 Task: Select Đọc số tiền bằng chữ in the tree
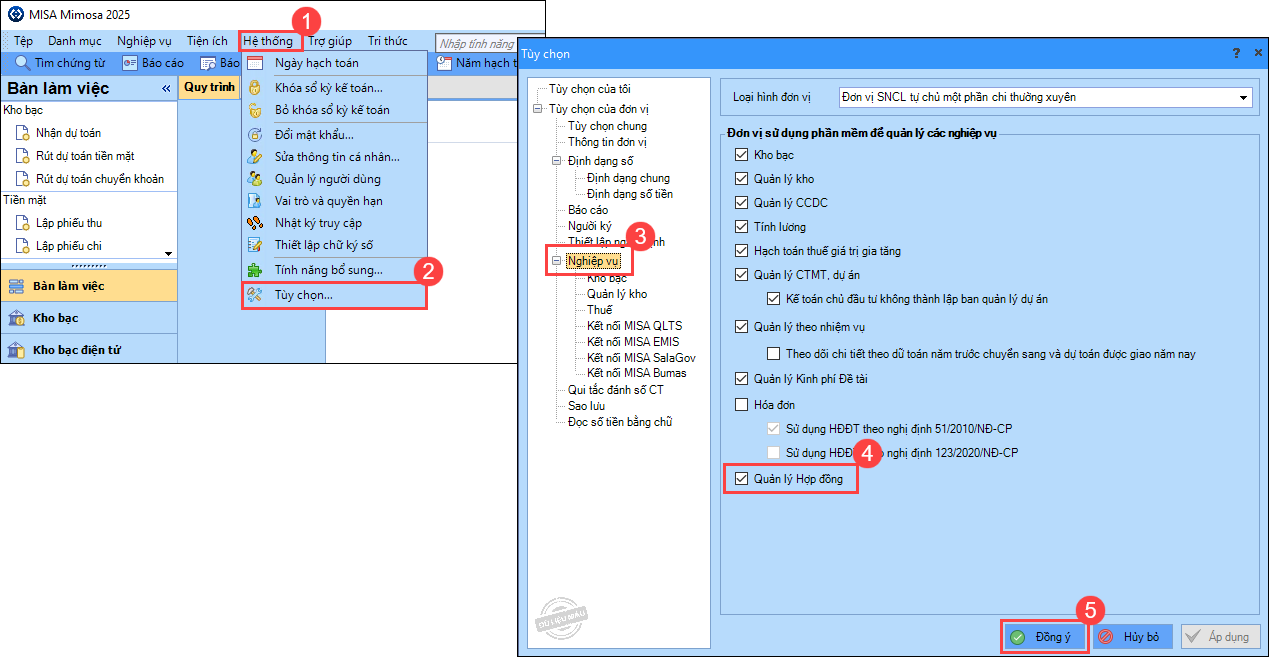coord(620,422)
